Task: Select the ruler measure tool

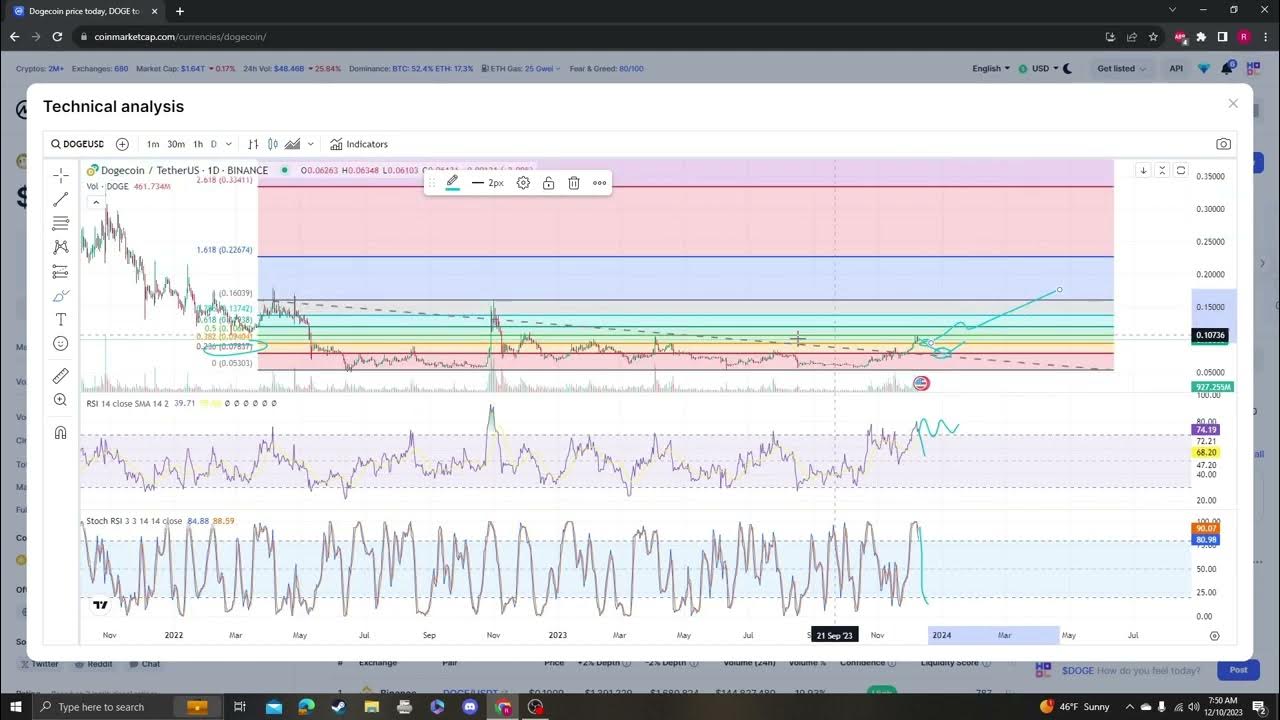Action: [61, 376]
